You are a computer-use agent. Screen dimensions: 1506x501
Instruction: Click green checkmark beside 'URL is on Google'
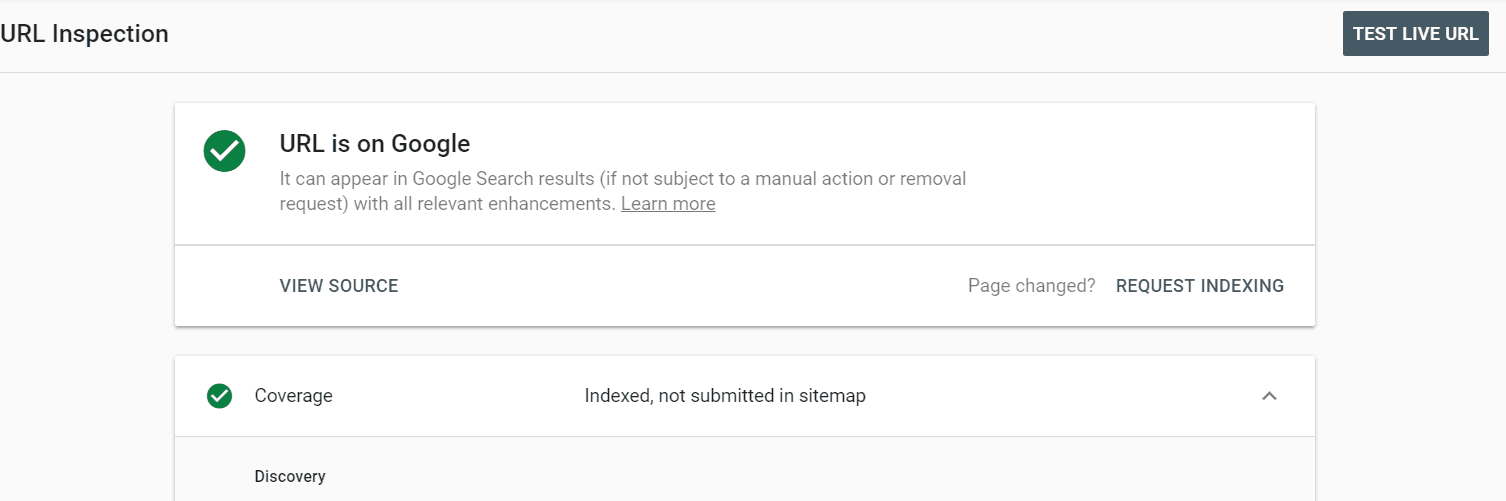tap(224, 151)
